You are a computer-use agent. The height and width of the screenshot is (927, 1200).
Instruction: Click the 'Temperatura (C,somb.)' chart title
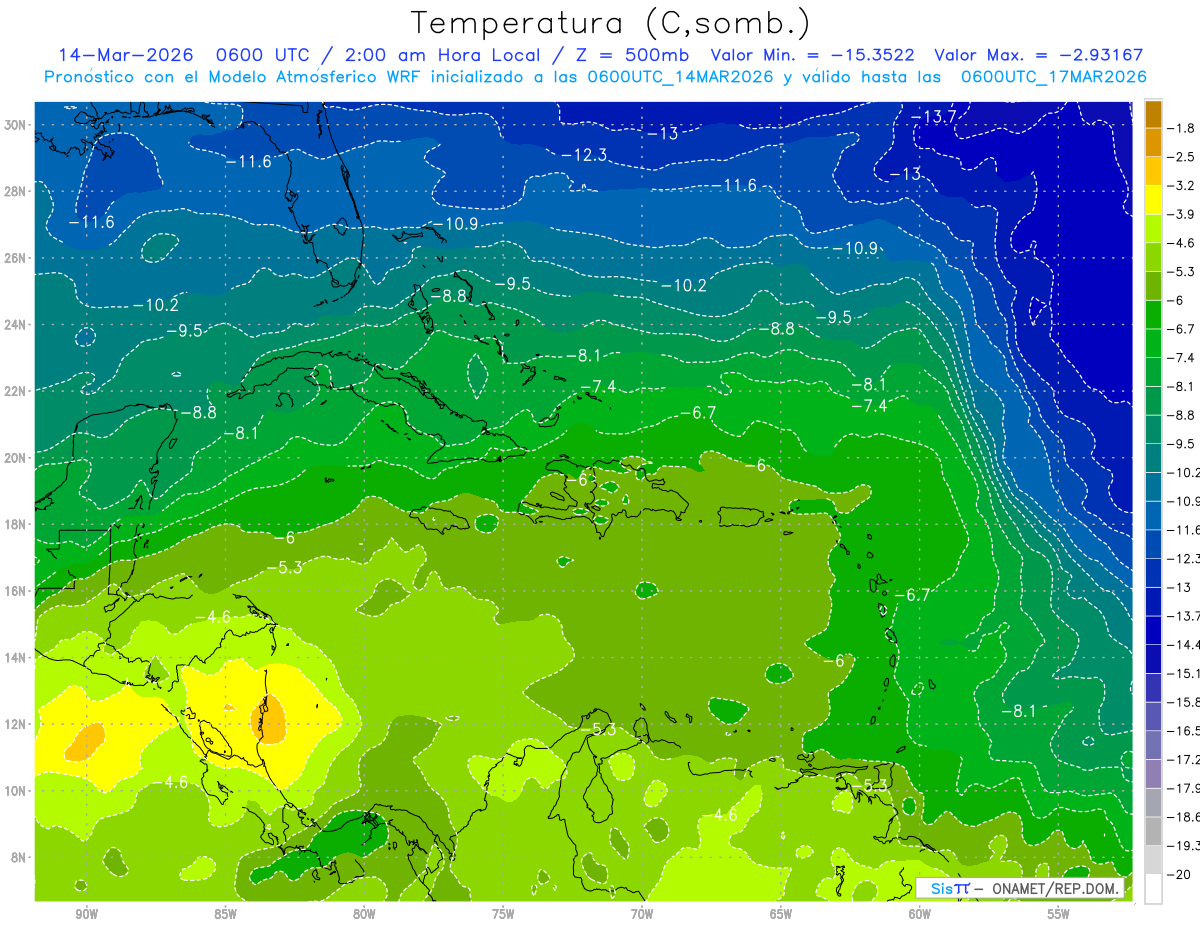click(x=611, y=22)
